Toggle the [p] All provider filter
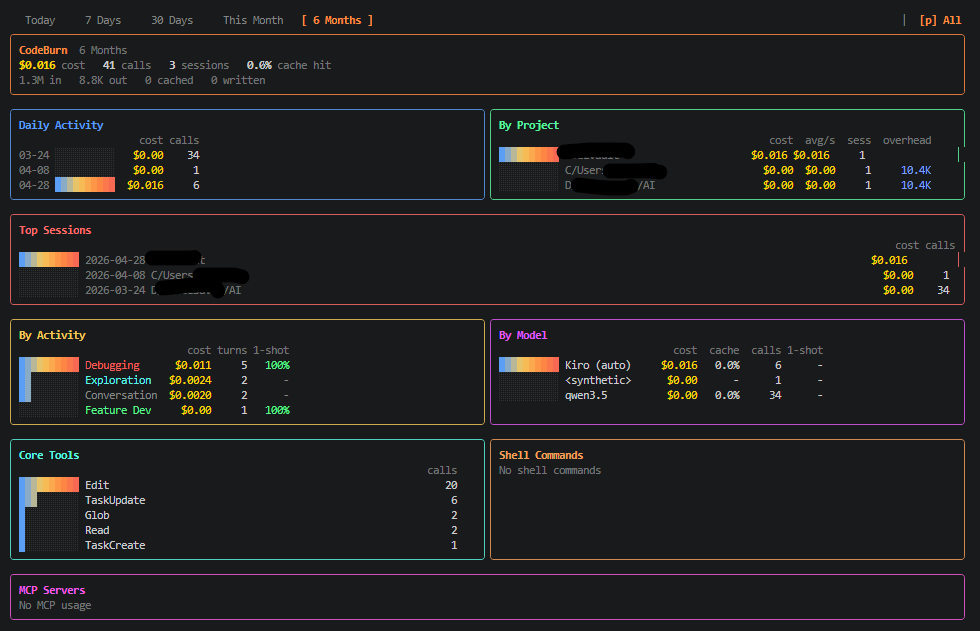The width and height of the screenshot is (980, 631). [x=940, y=20]
